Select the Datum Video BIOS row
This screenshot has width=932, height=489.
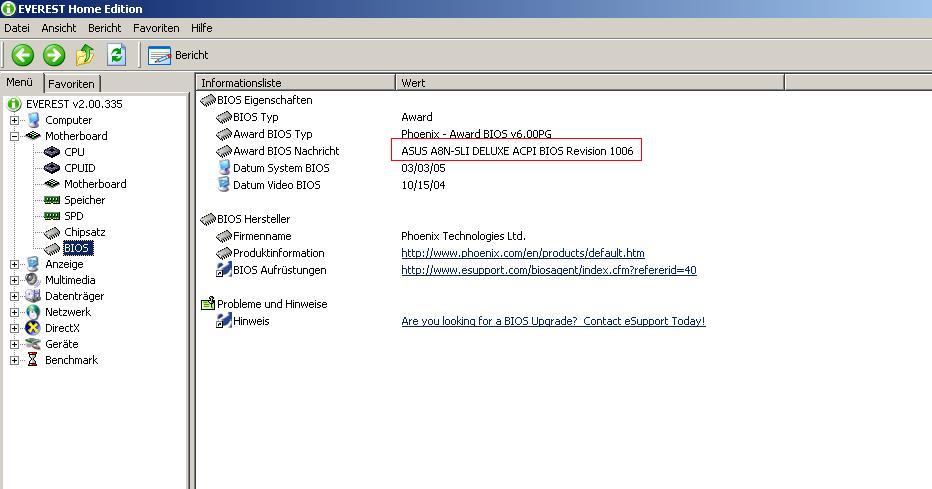pyautogui.click(x=276, y=185)
